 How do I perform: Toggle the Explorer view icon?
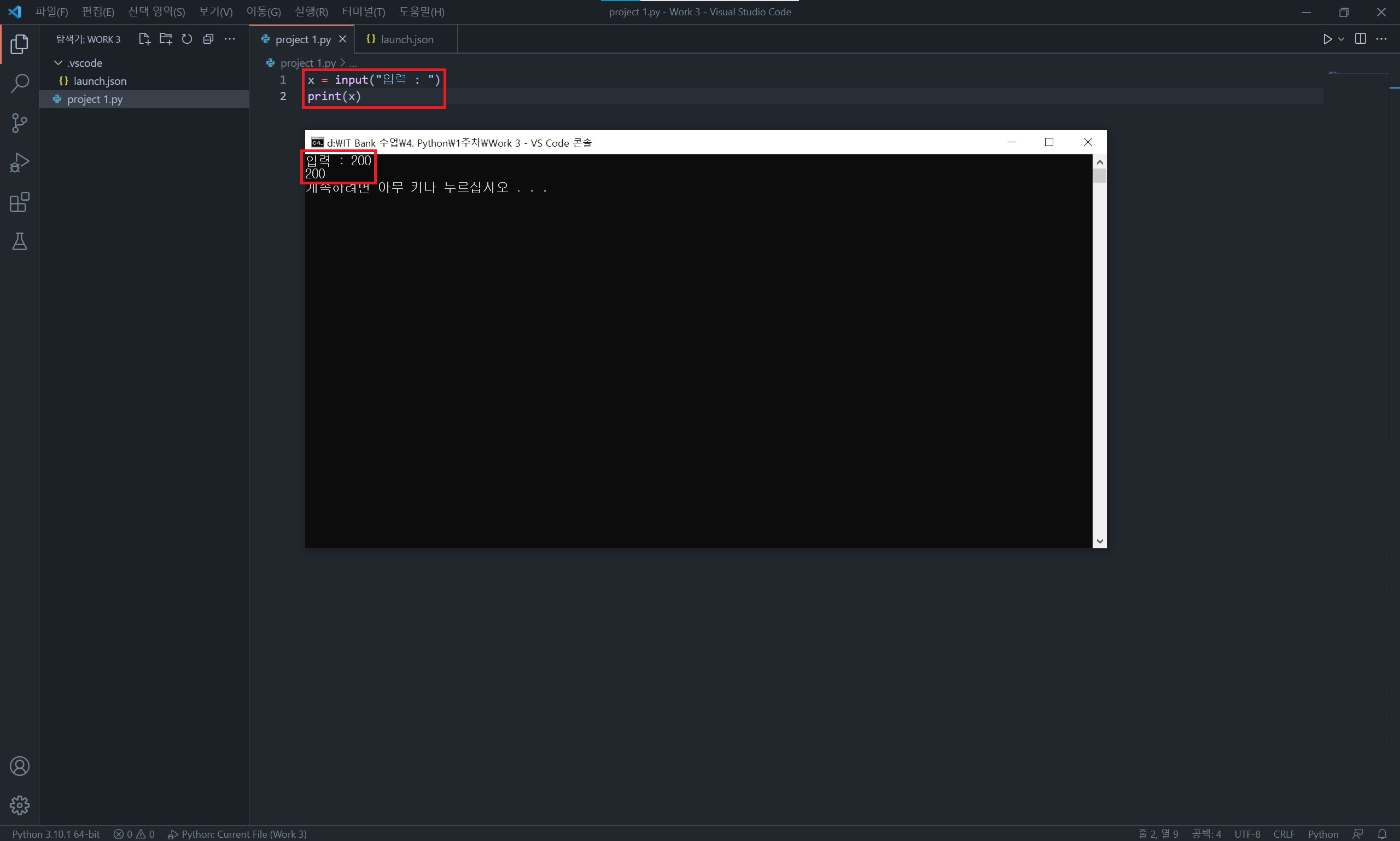[19, 44]
